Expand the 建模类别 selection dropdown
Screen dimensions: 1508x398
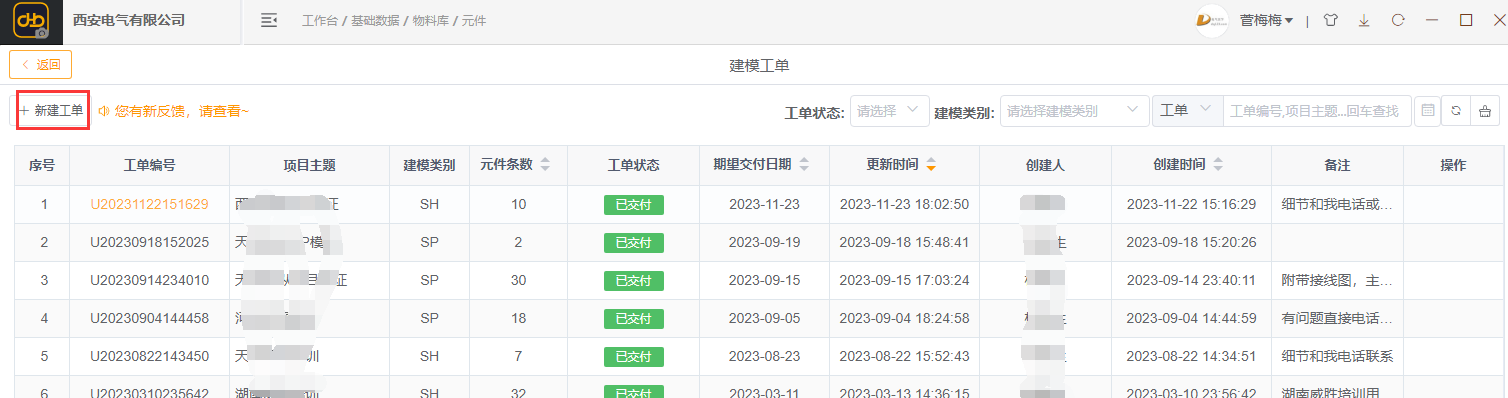1074,111
